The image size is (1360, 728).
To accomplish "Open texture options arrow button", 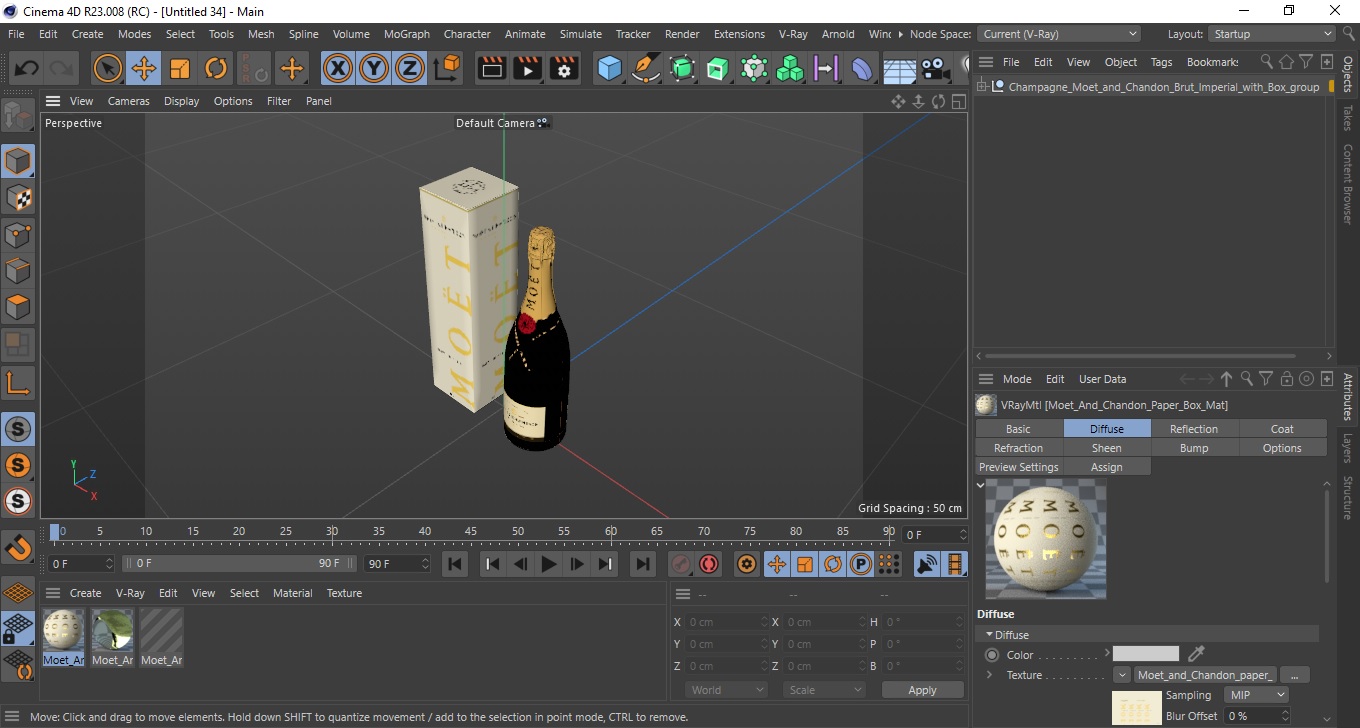I will (1121, 675).
